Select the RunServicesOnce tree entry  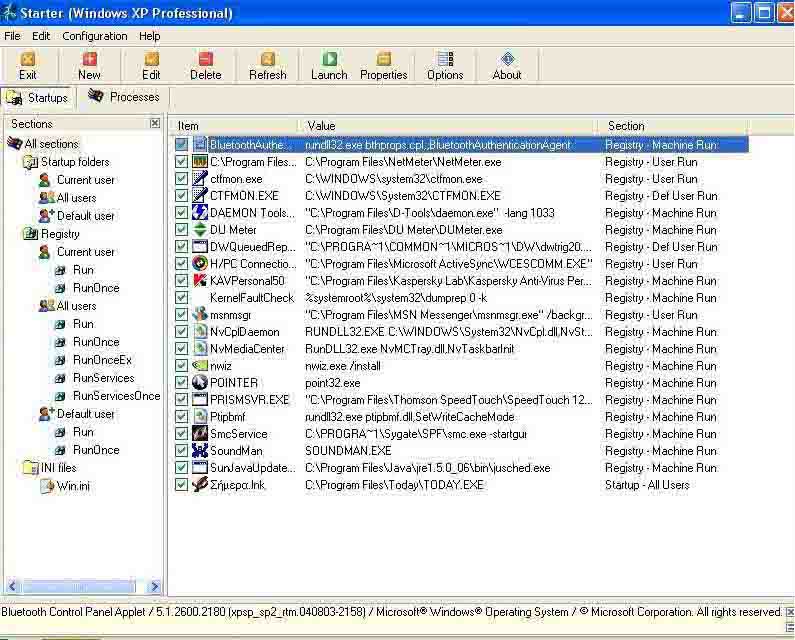[116, 396]
